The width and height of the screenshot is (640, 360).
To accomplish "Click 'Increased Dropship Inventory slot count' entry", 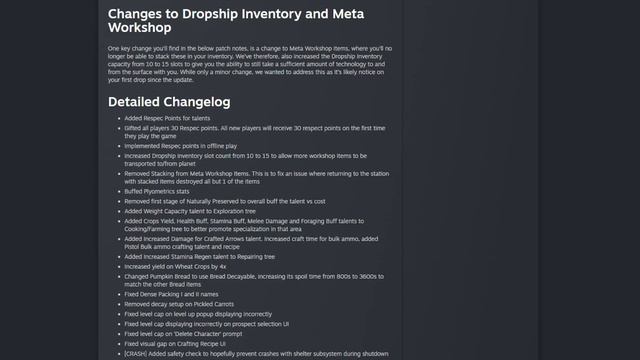I will point(246,160).
